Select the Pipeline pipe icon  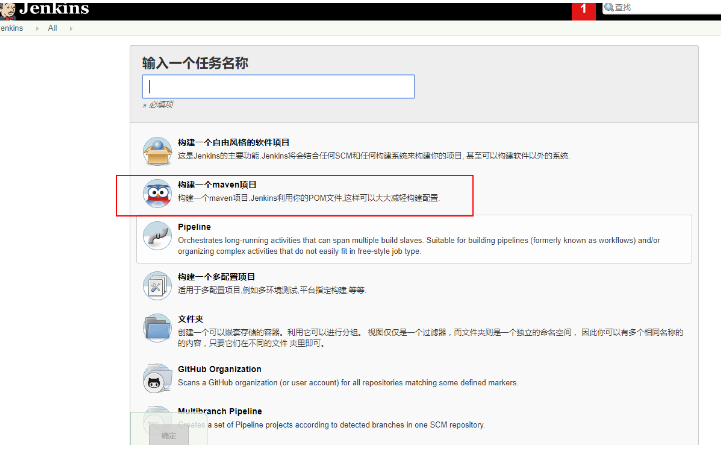click(x=157, y=236)
